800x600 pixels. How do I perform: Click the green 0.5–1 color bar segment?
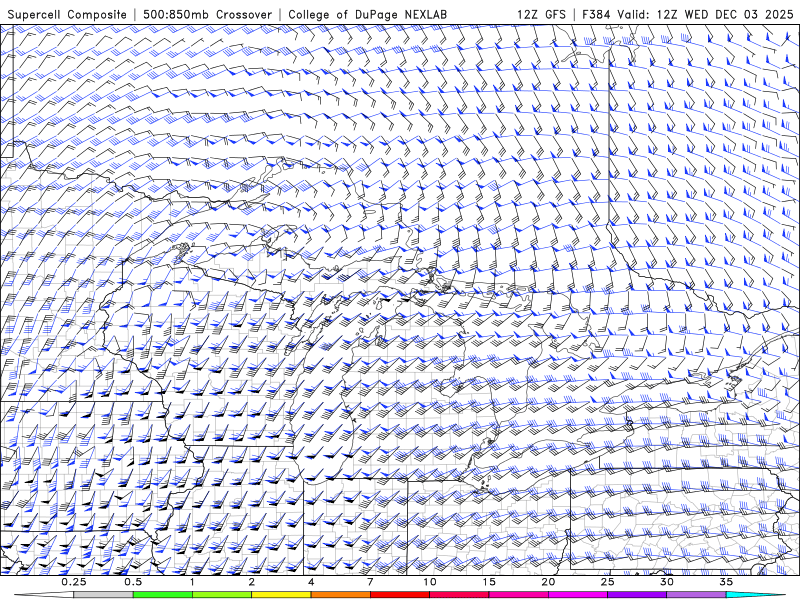(x=162, y=595)
